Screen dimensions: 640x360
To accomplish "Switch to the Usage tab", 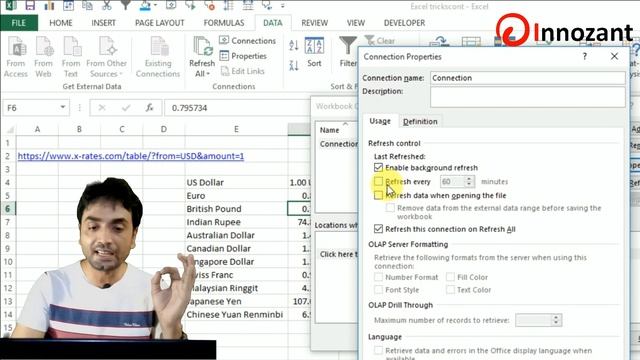I will 380,121.
